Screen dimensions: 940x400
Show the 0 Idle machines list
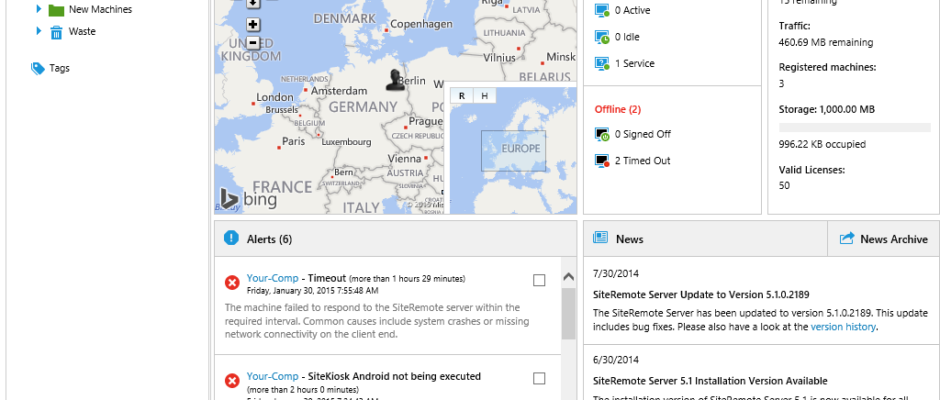click(x=627, y=37)
